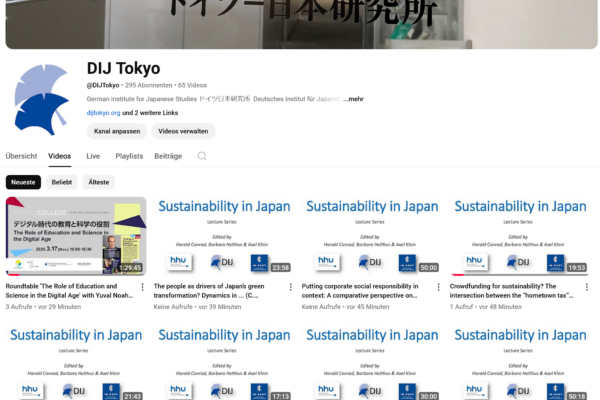The image size is (600, 400).
Task: Open the 50:00 Sustainability in Japan thumbnail
Action: (x=372, y=236)
